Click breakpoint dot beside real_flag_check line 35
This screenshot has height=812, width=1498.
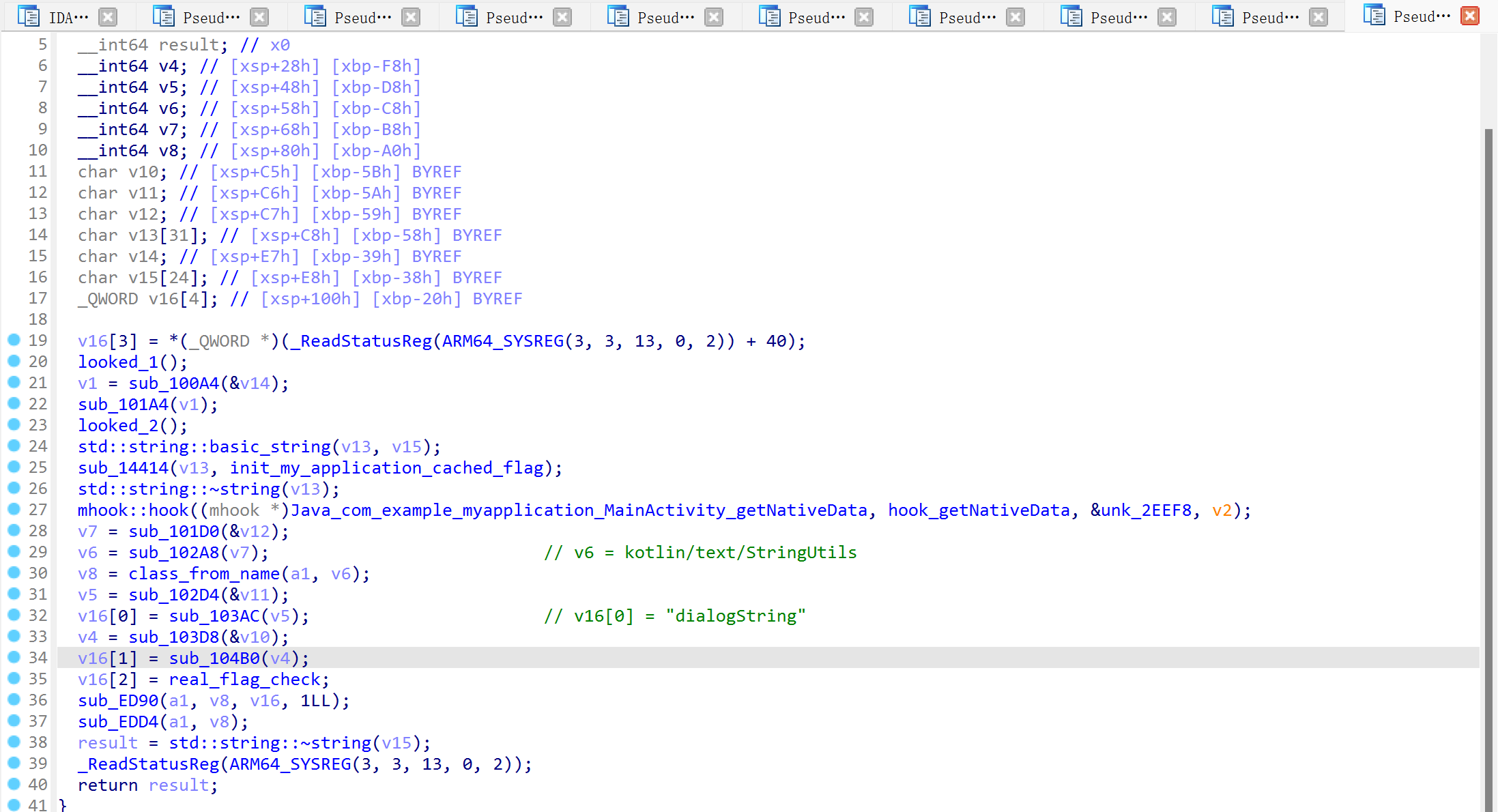click(x=14, y=678)
